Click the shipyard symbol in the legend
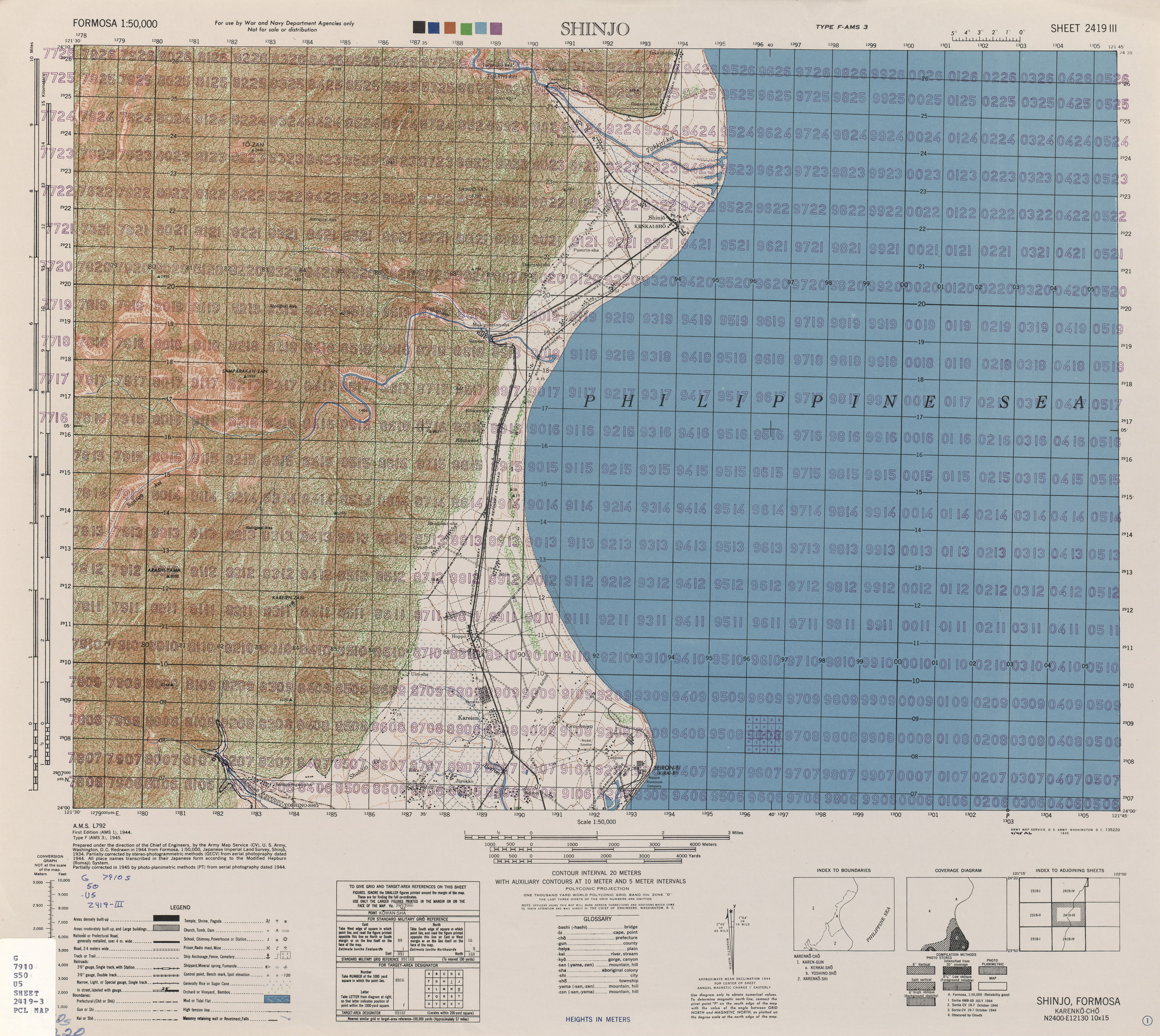Viewport: 1160px width, 1036px height. [268, 967]
